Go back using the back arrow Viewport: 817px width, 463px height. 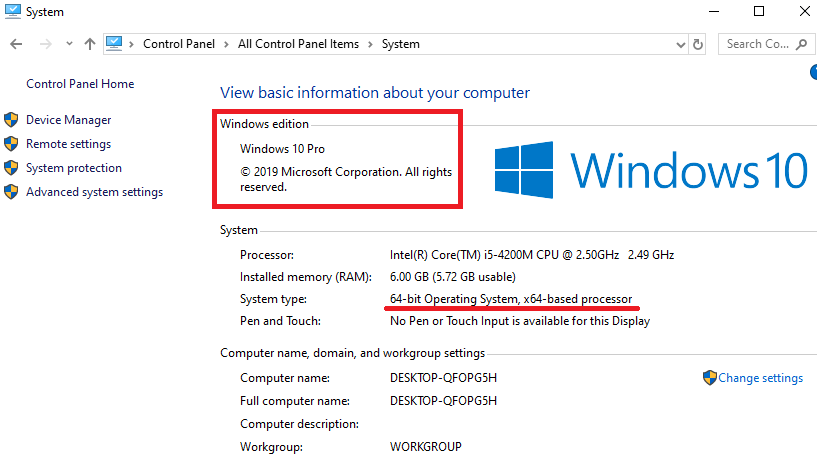click(16, 44)
